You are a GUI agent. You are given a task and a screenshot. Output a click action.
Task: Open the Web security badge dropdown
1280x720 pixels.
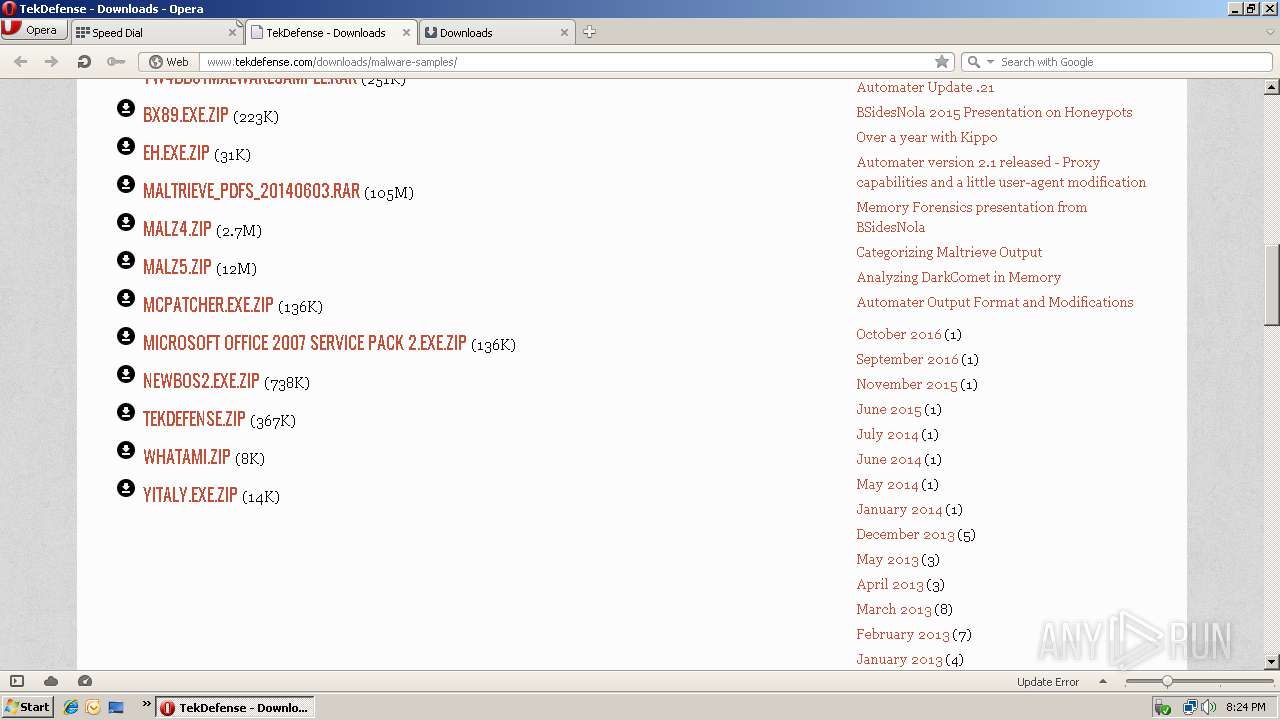click(169, 61)
